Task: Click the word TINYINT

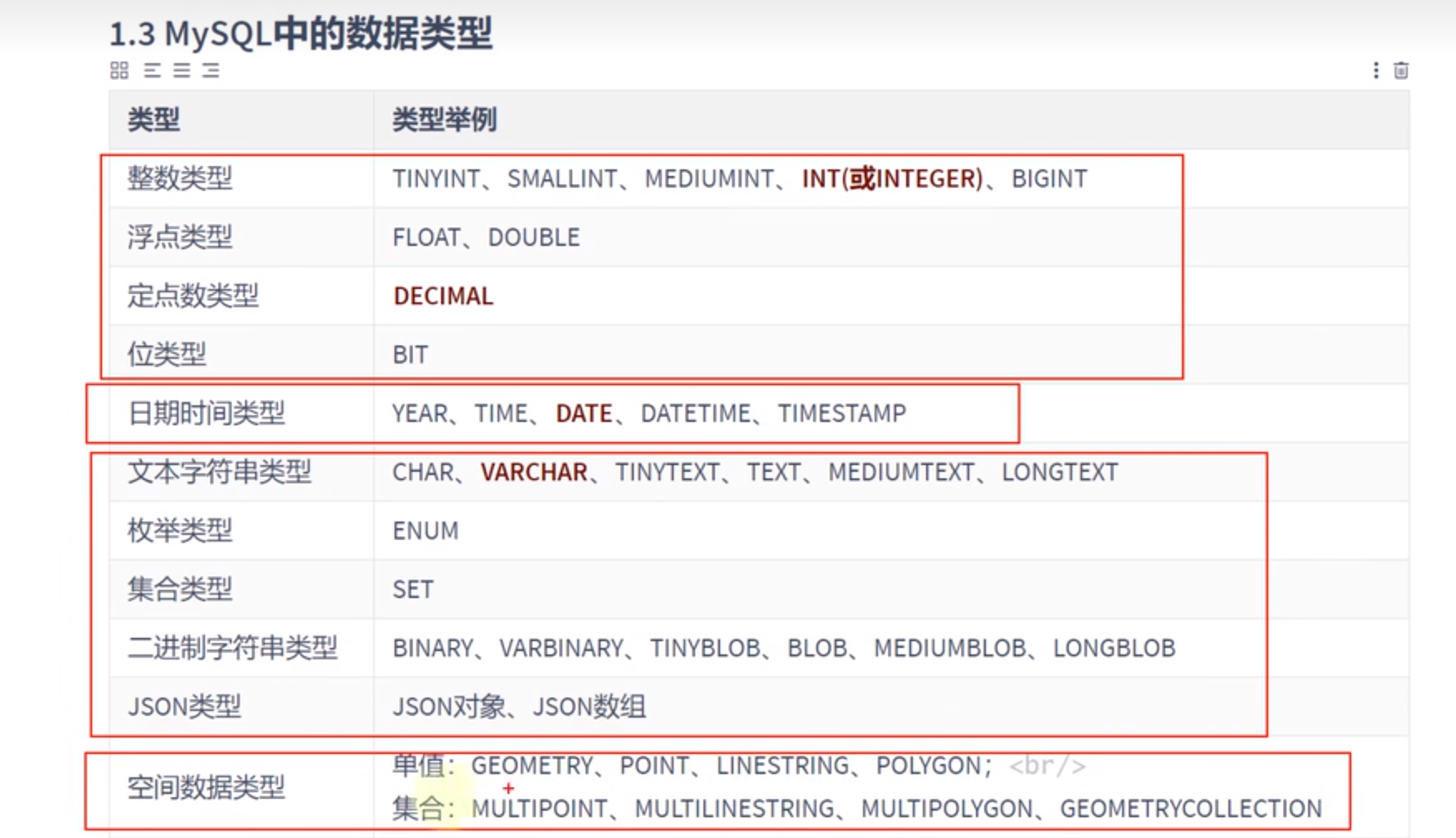Action: 436,179
